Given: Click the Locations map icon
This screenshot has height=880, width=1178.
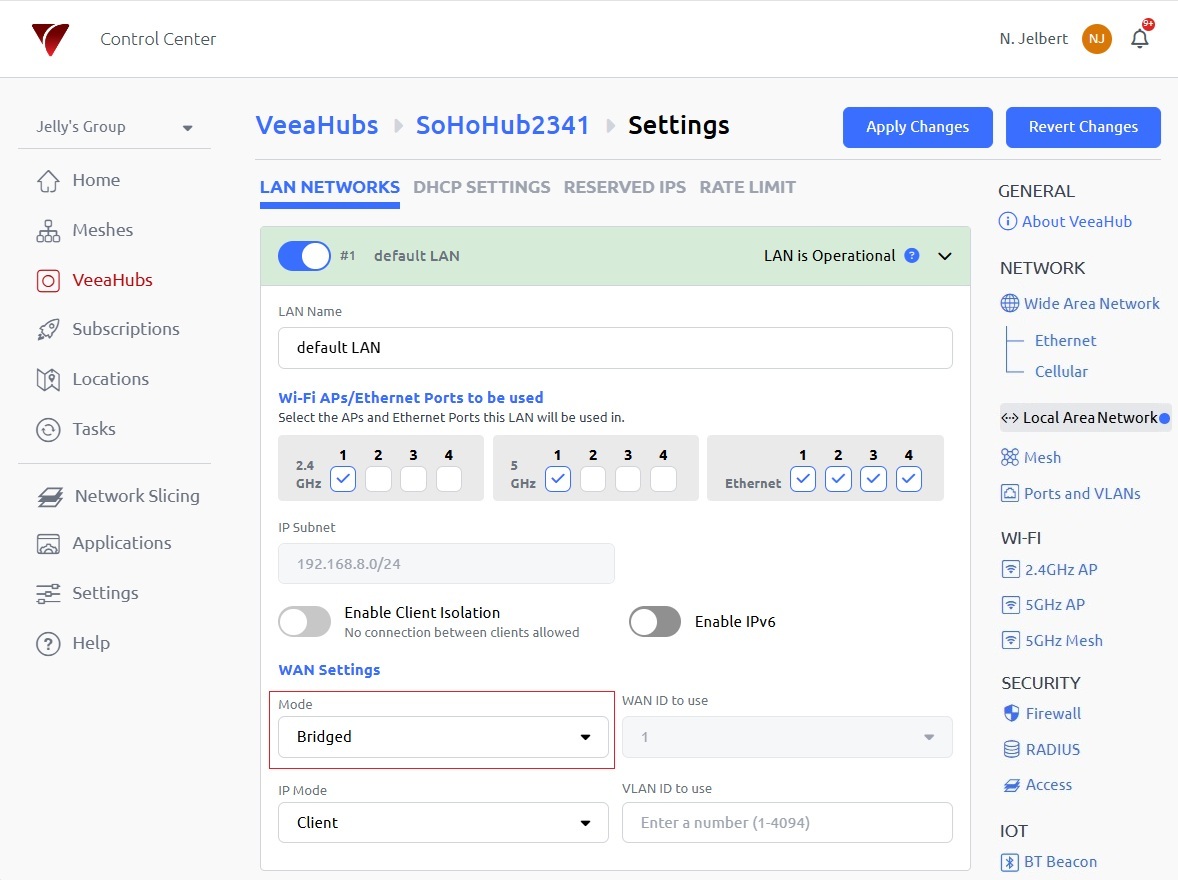Looking at the screenshot, I should [x=48, y=380].
